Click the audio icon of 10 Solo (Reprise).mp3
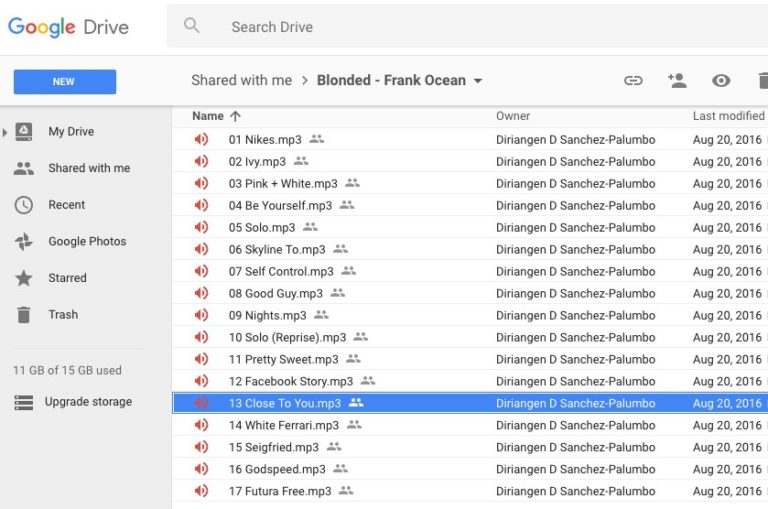The width and height of the screenshot is (768, 509). tap(201, 337)
